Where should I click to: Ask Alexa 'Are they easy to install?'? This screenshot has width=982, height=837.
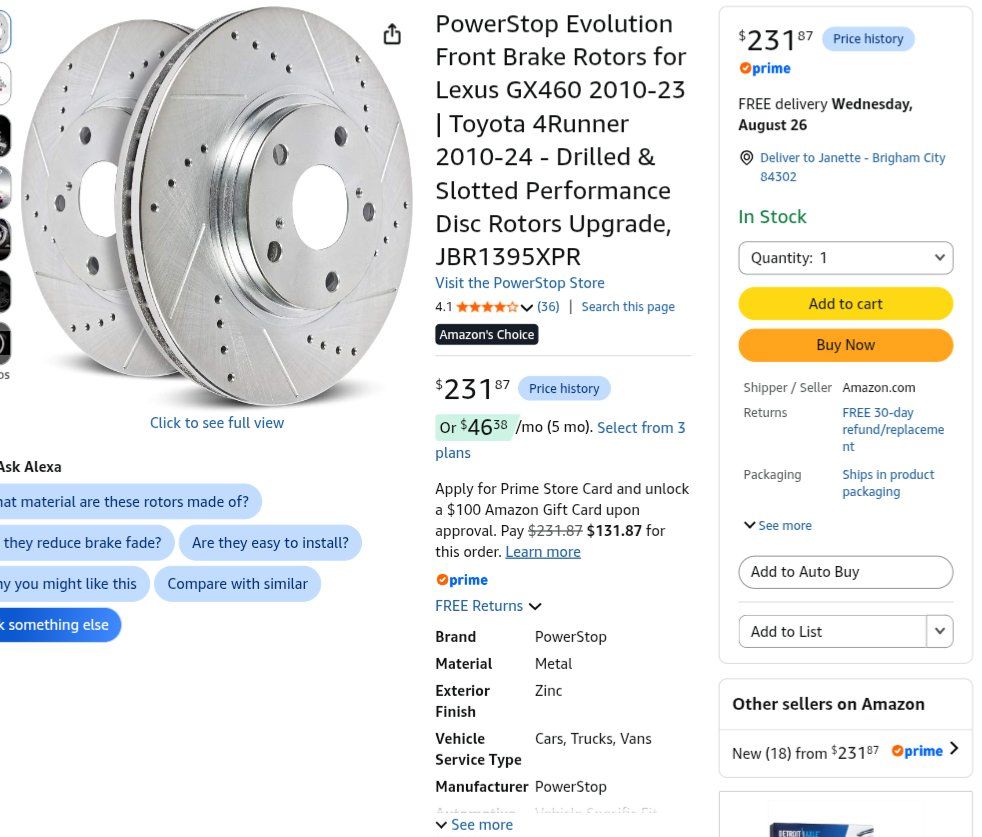coord(270,543)
